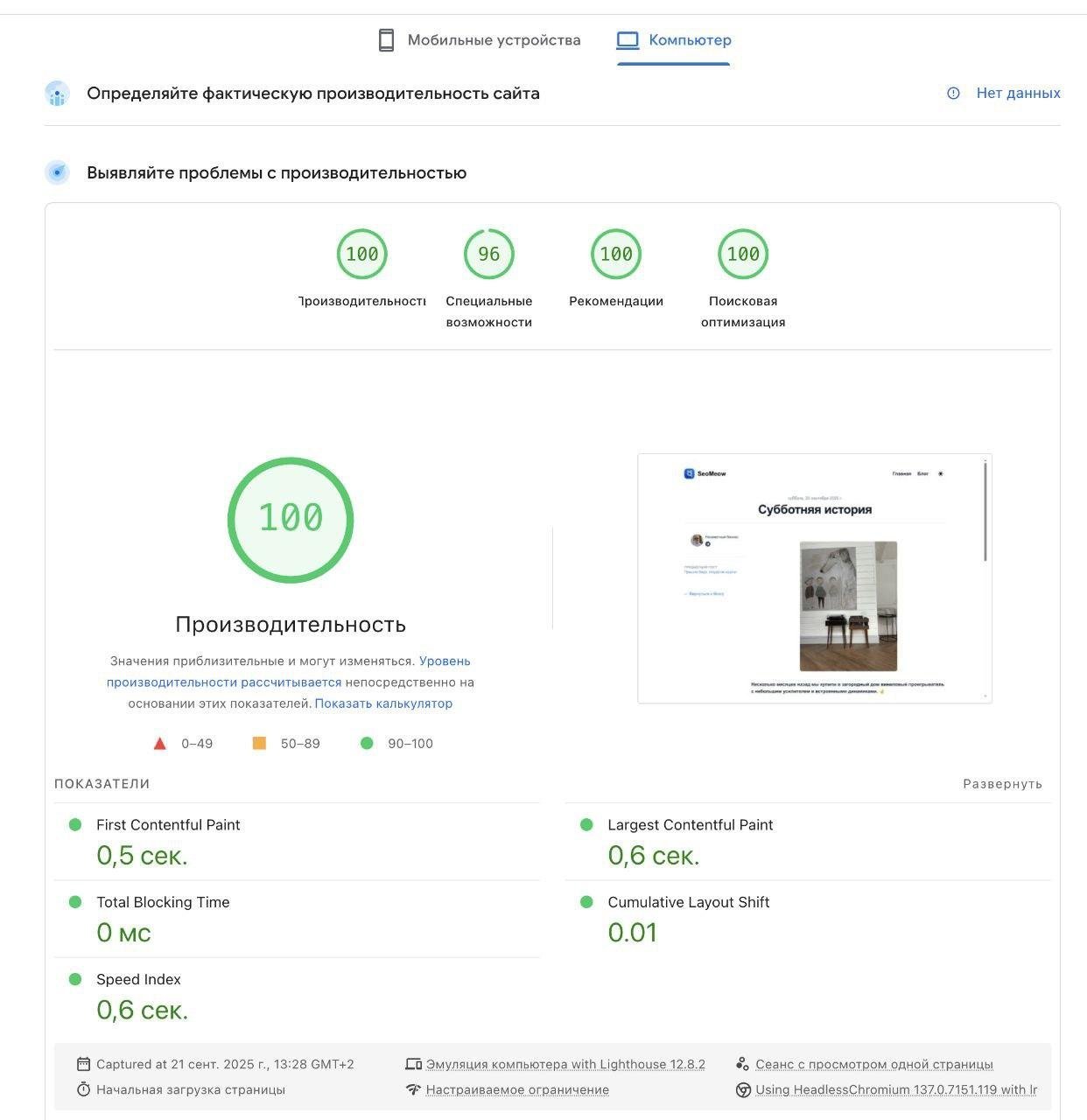Click the calendar icon beside Captured at
1087x1120 pixels.
[83, 1064]
